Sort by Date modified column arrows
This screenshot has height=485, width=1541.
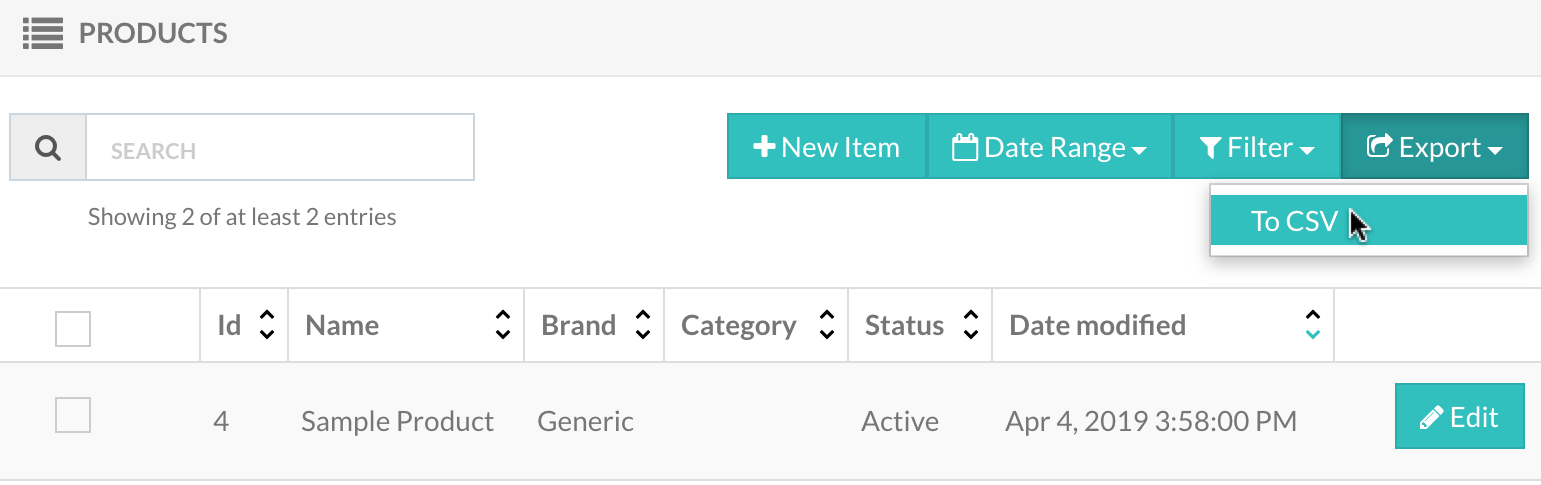coord(1313,325)
